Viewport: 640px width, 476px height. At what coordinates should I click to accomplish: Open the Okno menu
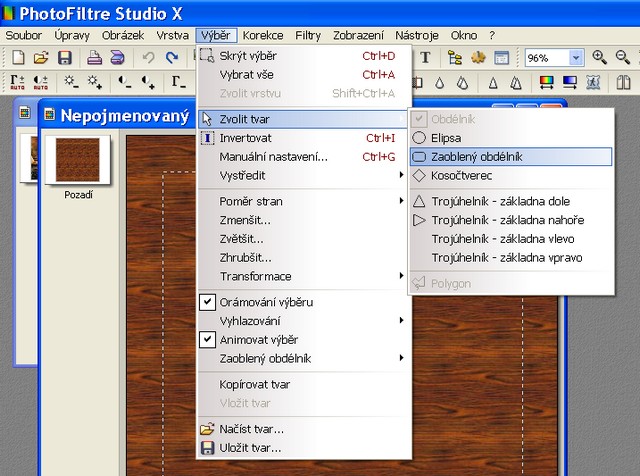point(464,36)
